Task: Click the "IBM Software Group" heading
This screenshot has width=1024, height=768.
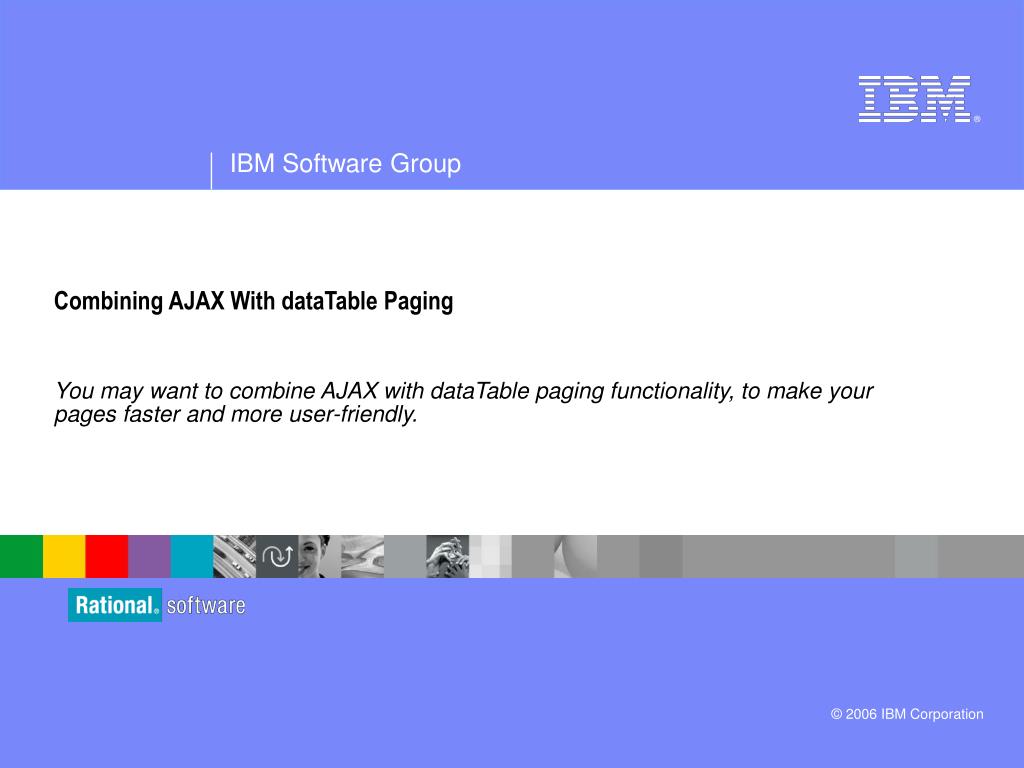Action: [x=345, y=163]
